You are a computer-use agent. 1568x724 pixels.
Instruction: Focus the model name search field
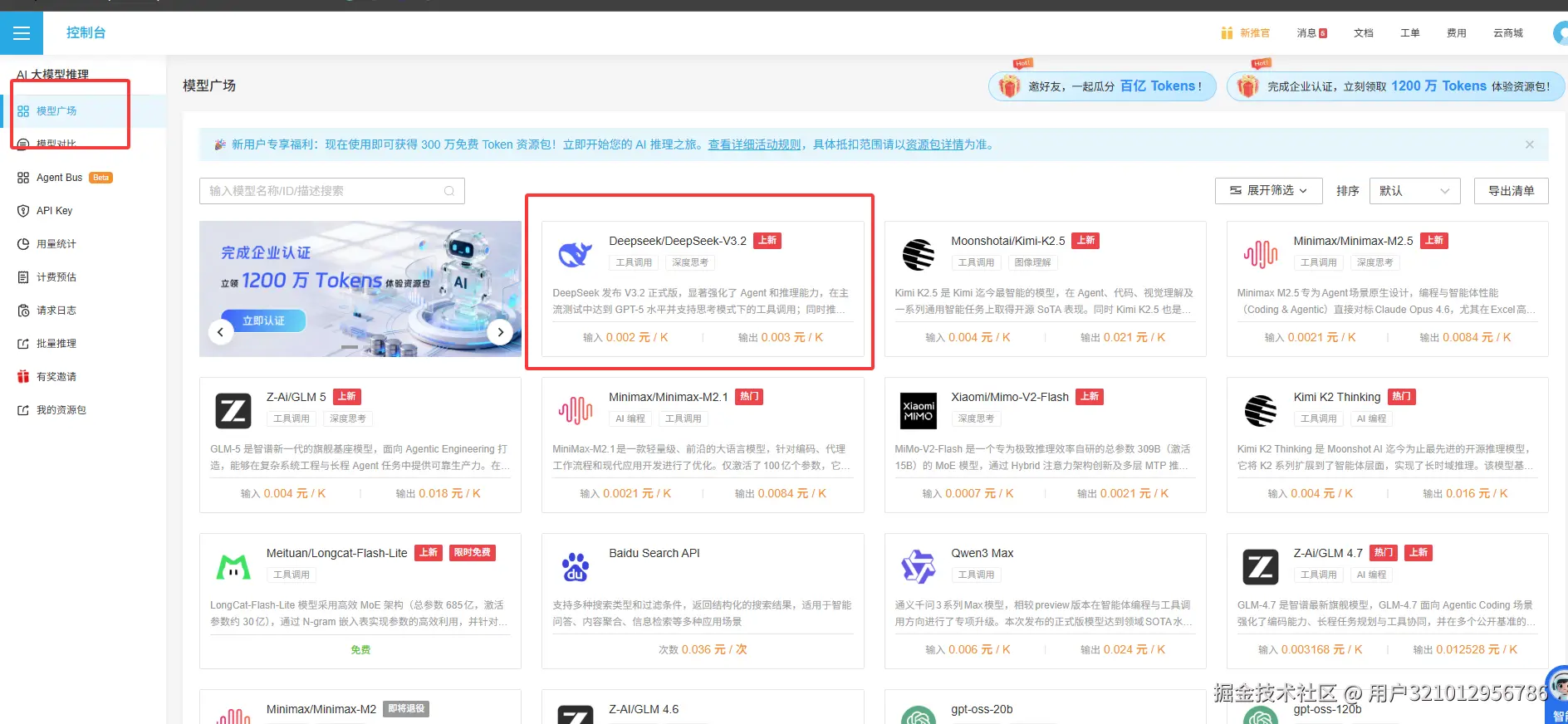pos(331,191)
